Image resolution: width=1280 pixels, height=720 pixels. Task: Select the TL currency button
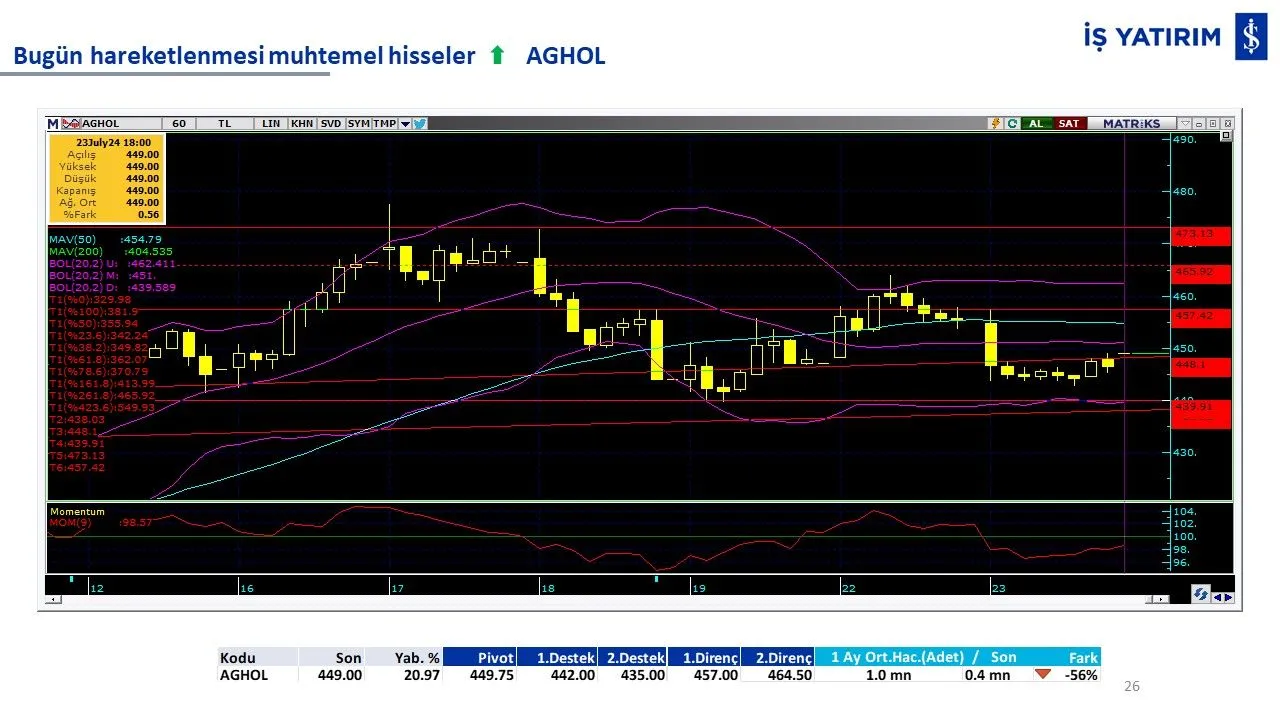point(224,123)
